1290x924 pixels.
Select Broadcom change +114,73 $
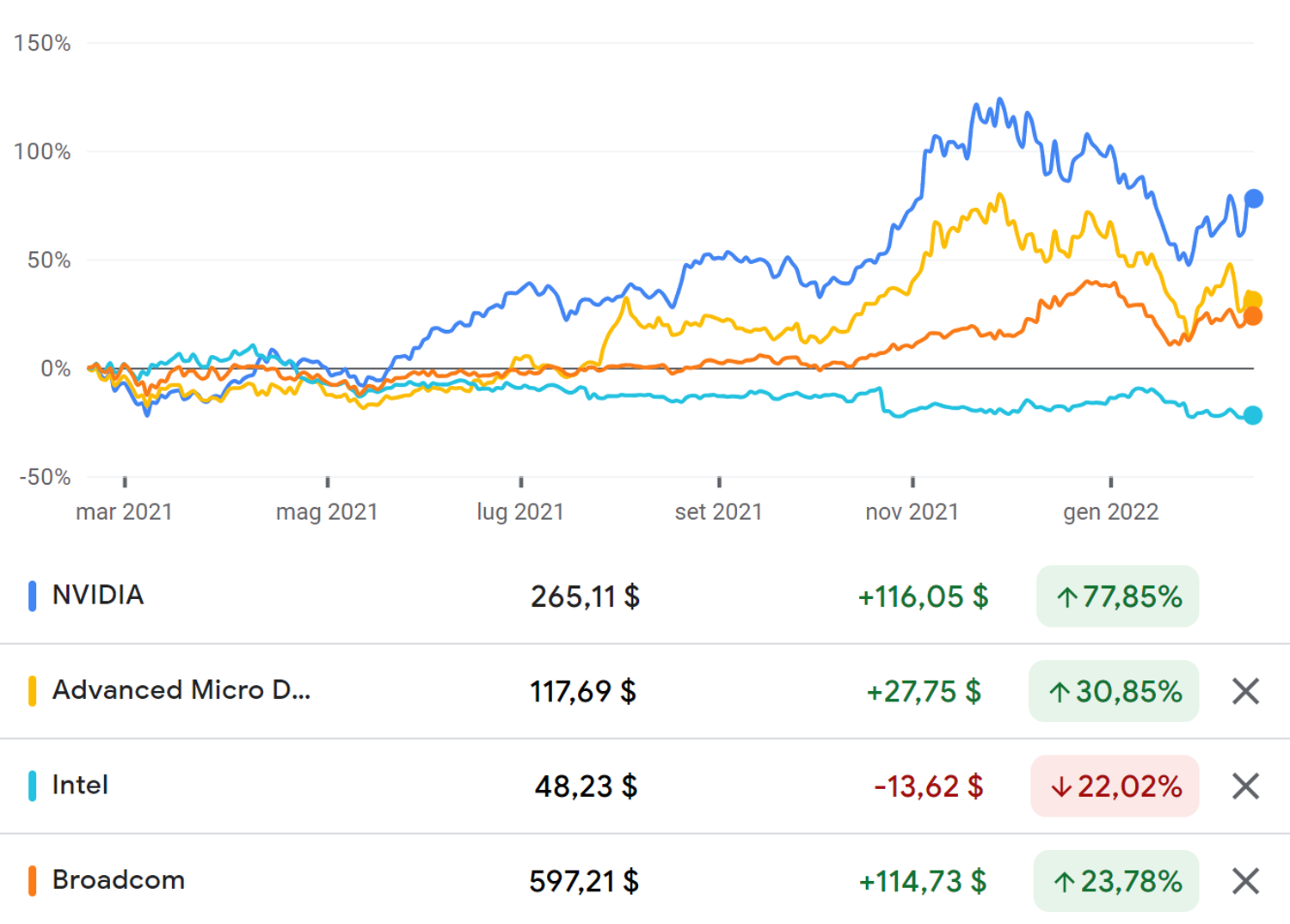click(923, 881)
